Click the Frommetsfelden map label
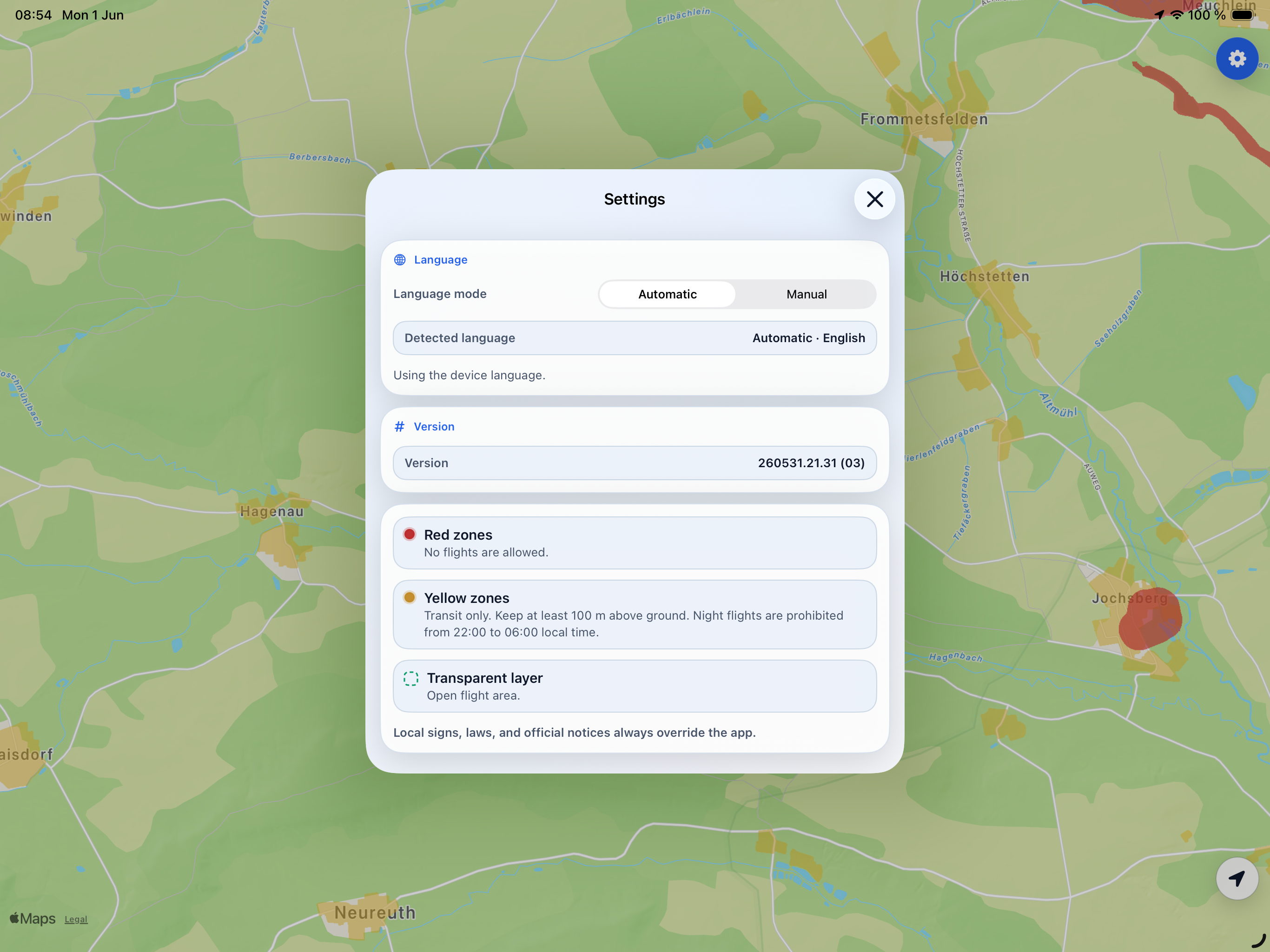 [x=924, y=119]
